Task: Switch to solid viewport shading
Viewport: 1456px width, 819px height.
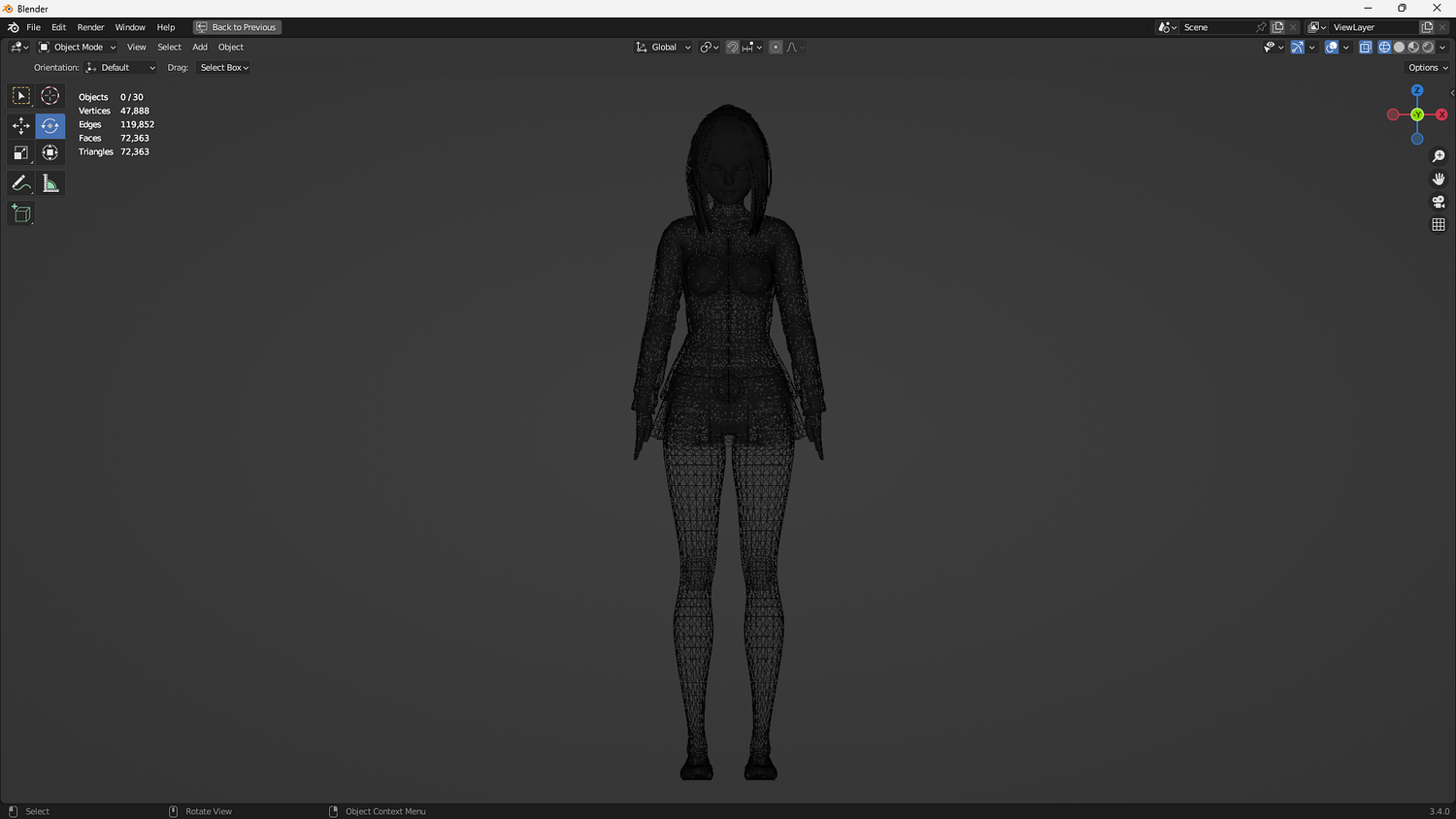Action: pos(1399,48)
